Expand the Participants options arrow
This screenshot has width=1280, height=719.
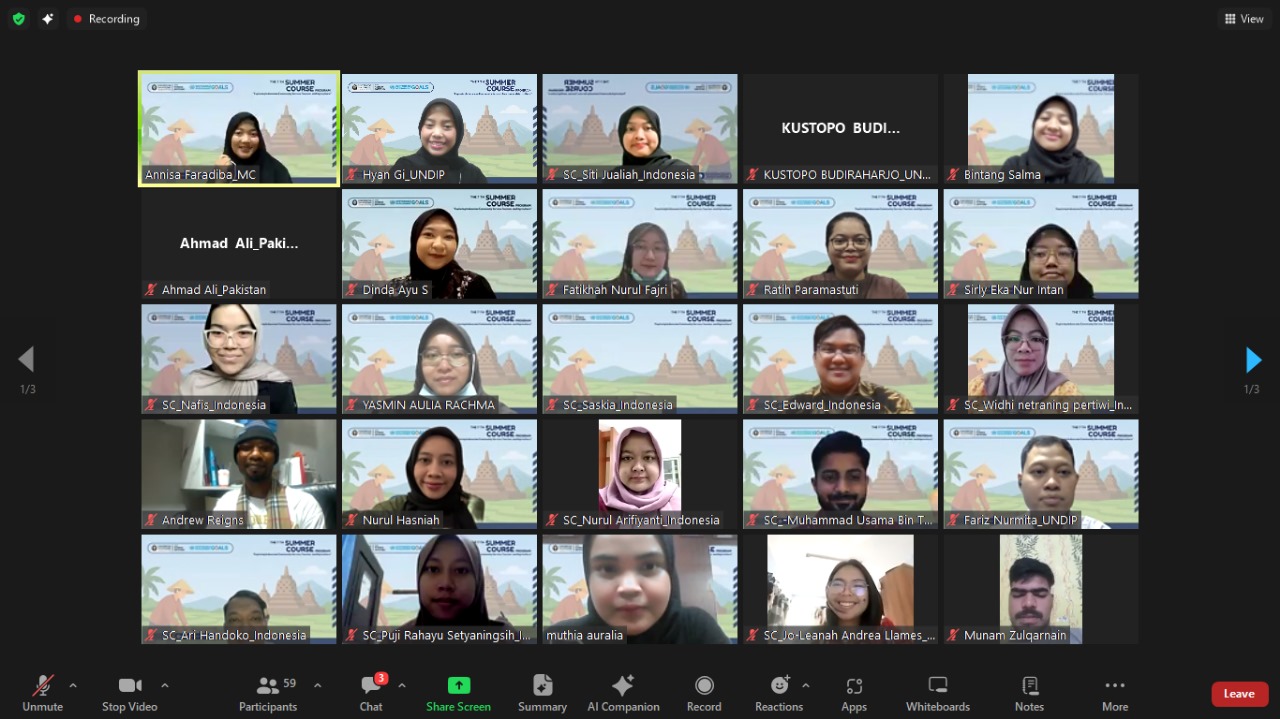tap(318, 686)
